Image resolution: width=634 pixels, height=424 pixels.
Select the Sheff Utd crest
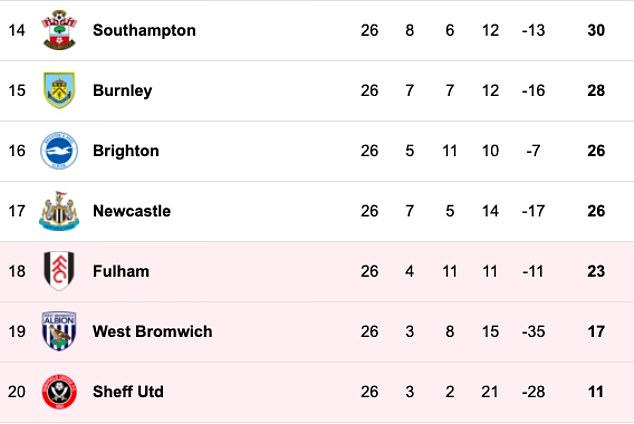coord(59,391)
